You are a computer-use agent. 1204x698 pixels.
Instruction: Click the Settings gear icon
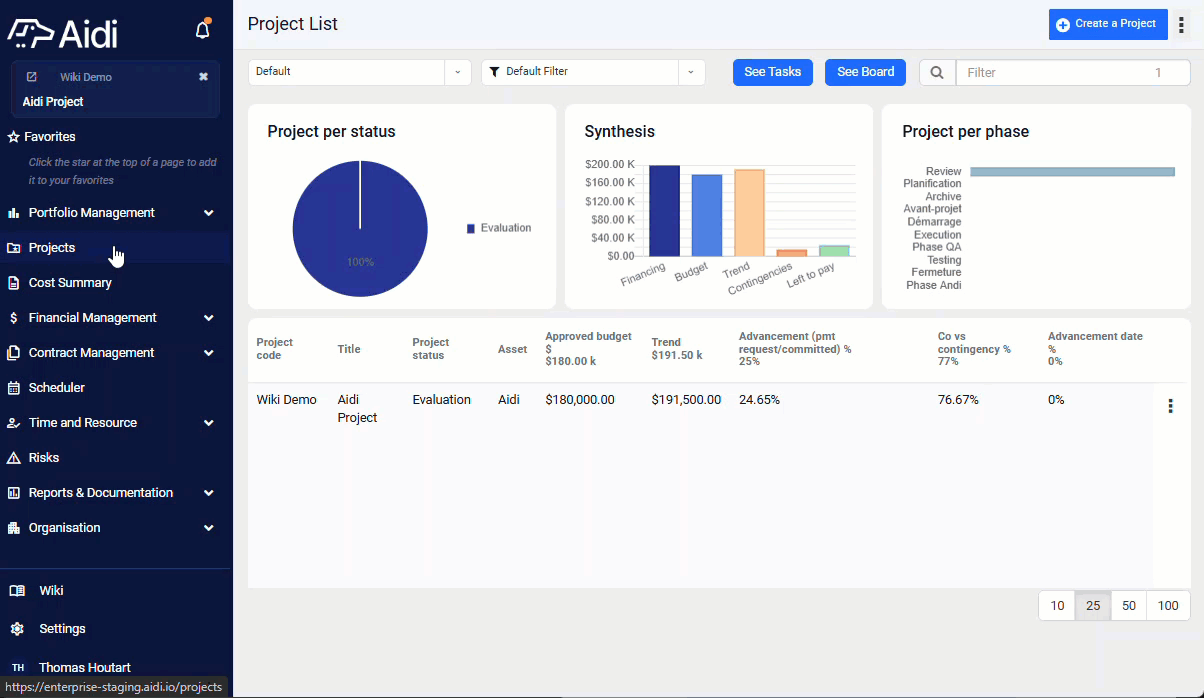17,629
